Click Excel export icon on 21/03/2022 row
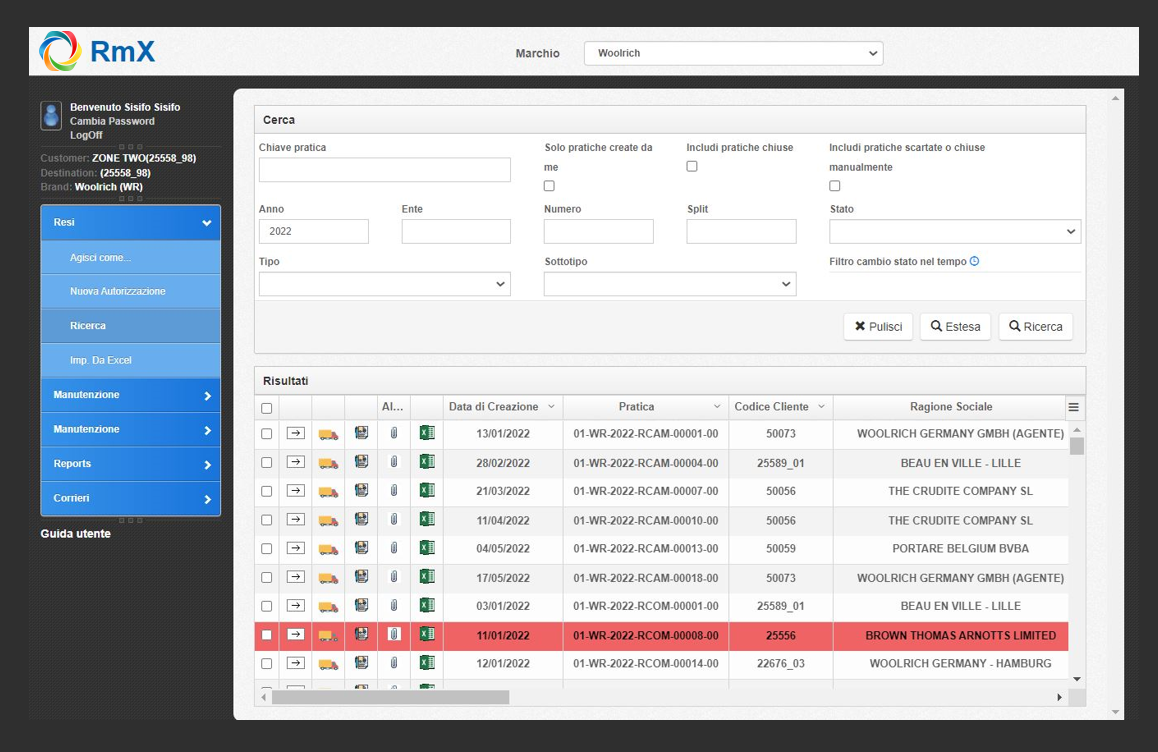 point(427,491)
